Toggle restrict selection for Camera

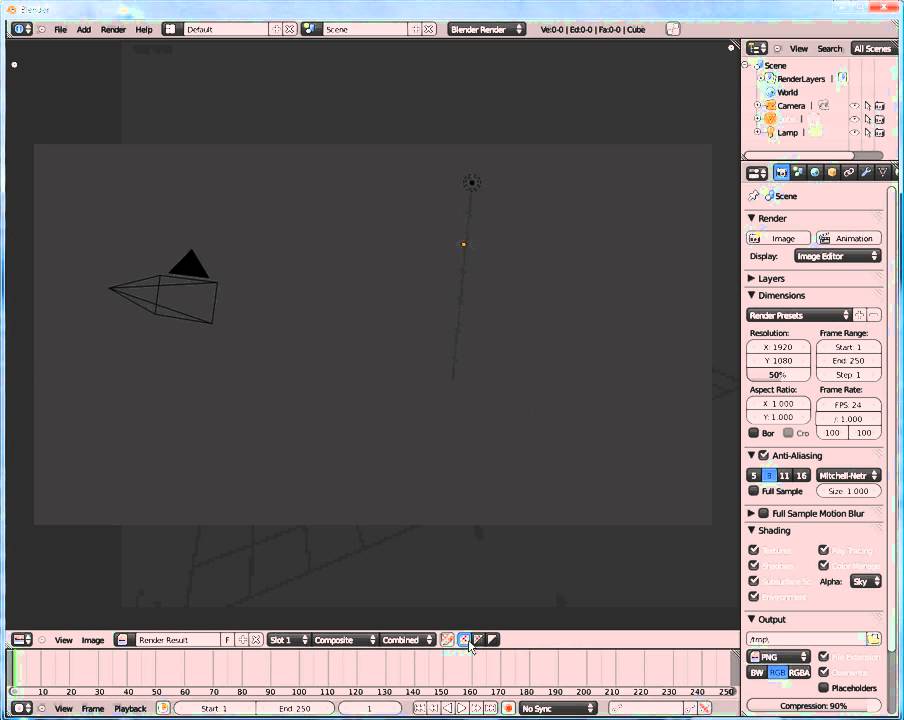pos(868,105)
